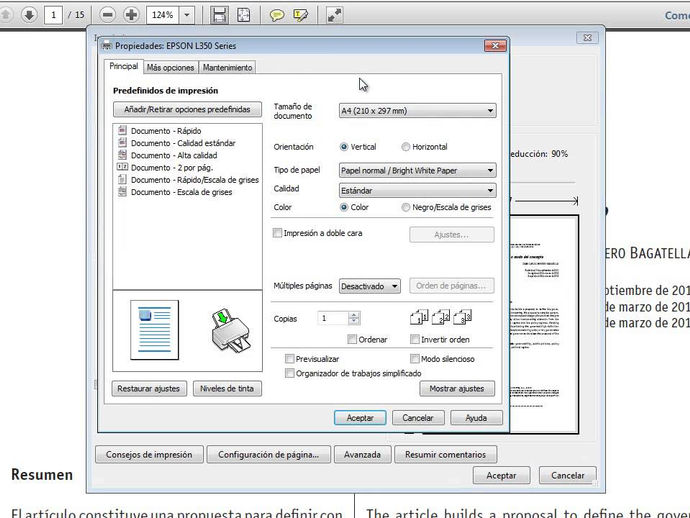Switch to the Más opciones tab

170,68
